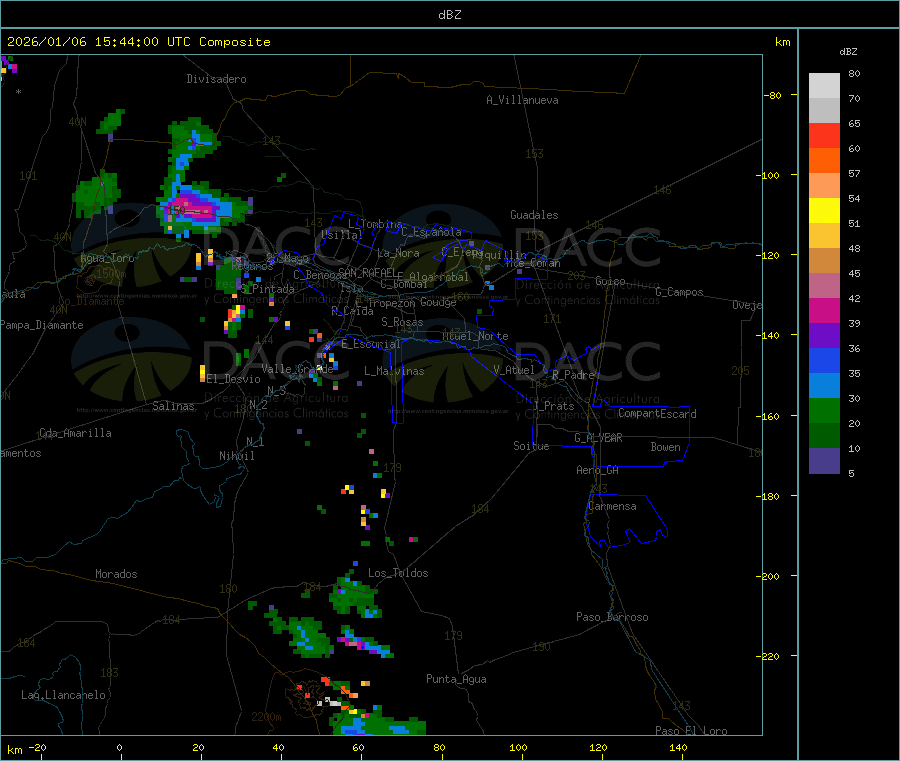This screenshot has height=761, width=900.
Task: Select the magenta 42 dBZ legend swatch
Action: click(824, 310)
